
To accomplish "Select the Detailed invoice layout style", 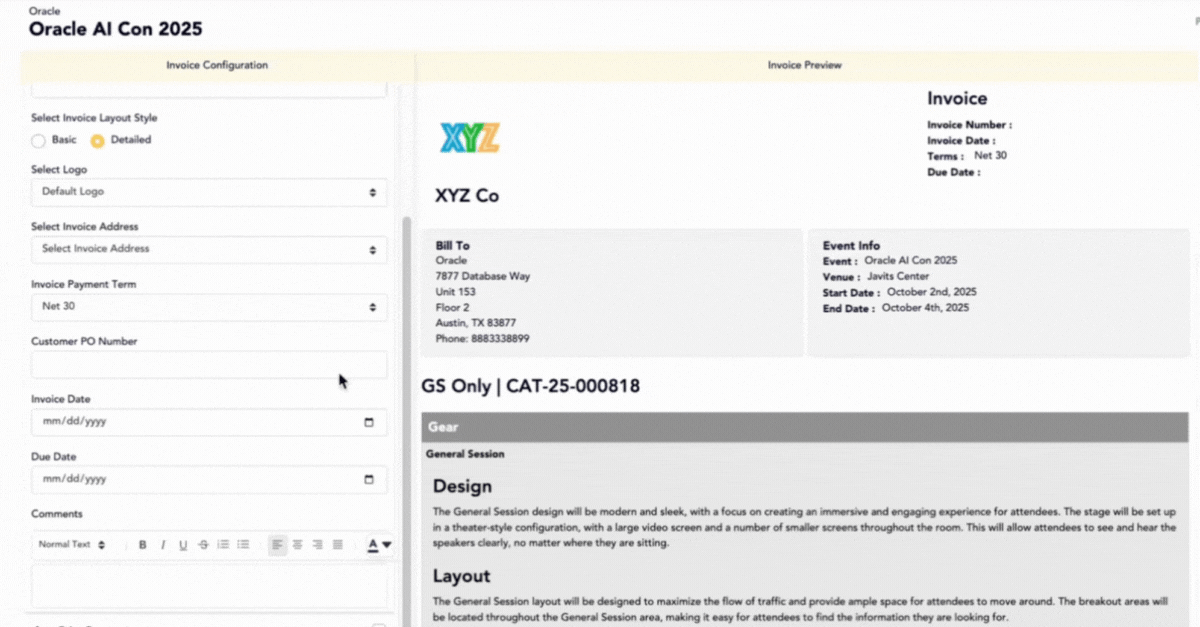I will point(97,141).
